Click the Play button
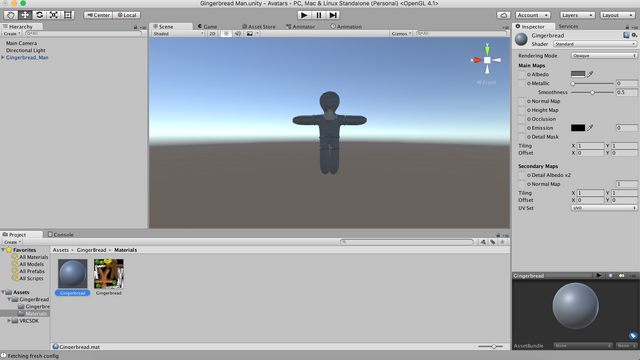 304,15
